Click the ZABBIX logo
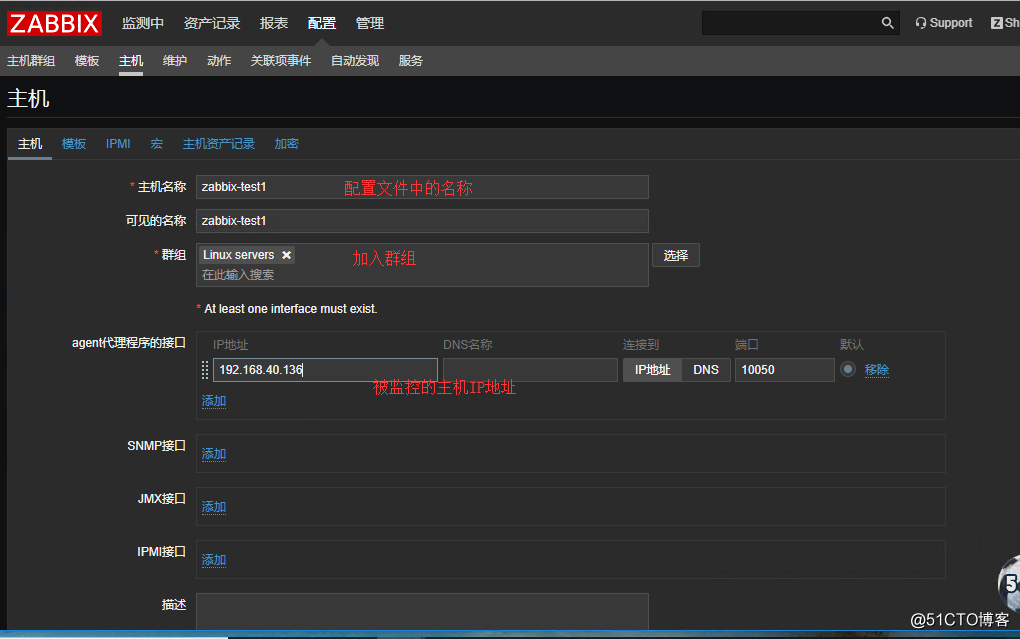The image size is (1020, 639). tap(54, 23)
